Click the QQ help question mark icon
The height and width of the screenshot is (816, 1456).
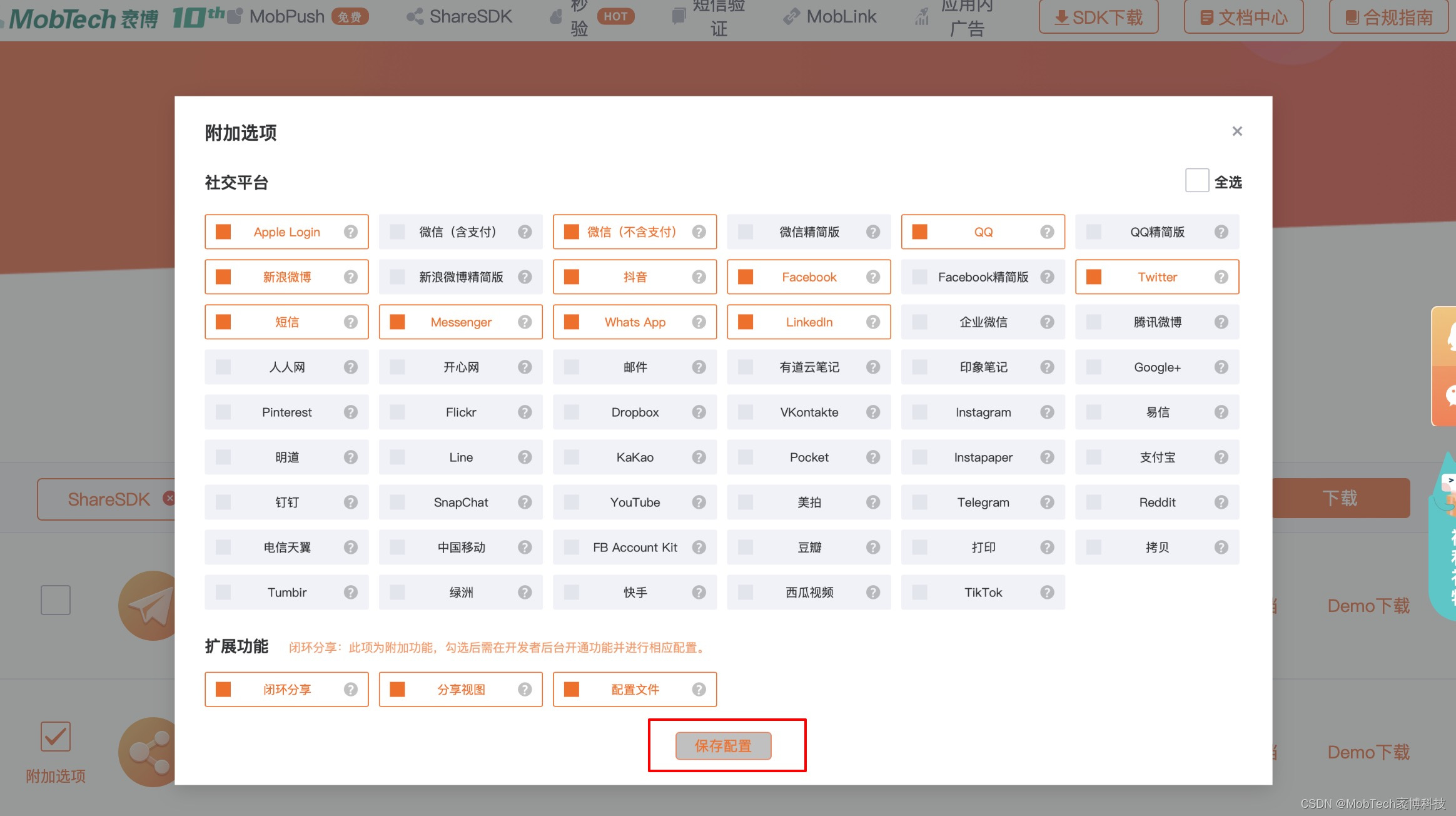[1047, 232]
